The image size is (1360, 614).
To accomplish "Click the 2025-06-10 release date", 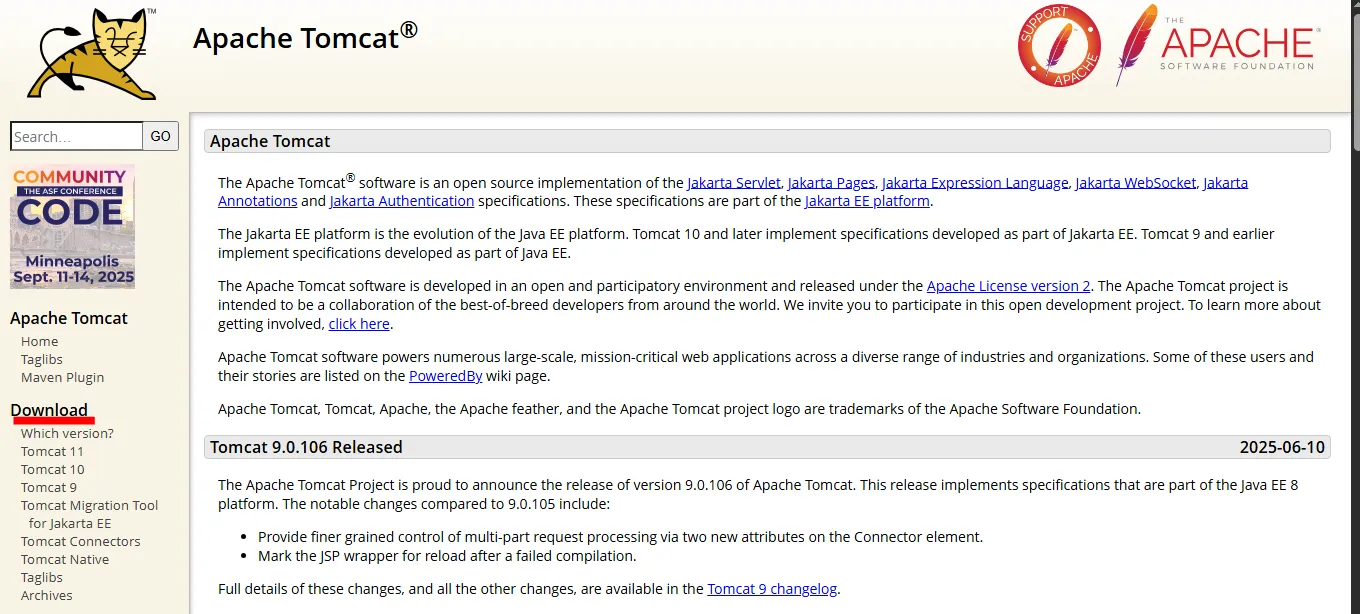I will click(1282, 447).
